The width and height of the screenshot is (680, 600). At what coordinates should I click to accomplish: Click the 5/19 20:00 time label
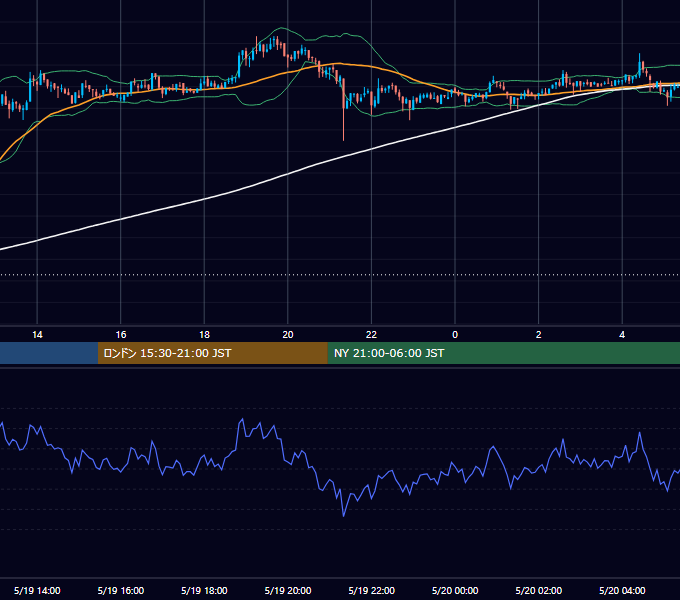pos(288,590)
